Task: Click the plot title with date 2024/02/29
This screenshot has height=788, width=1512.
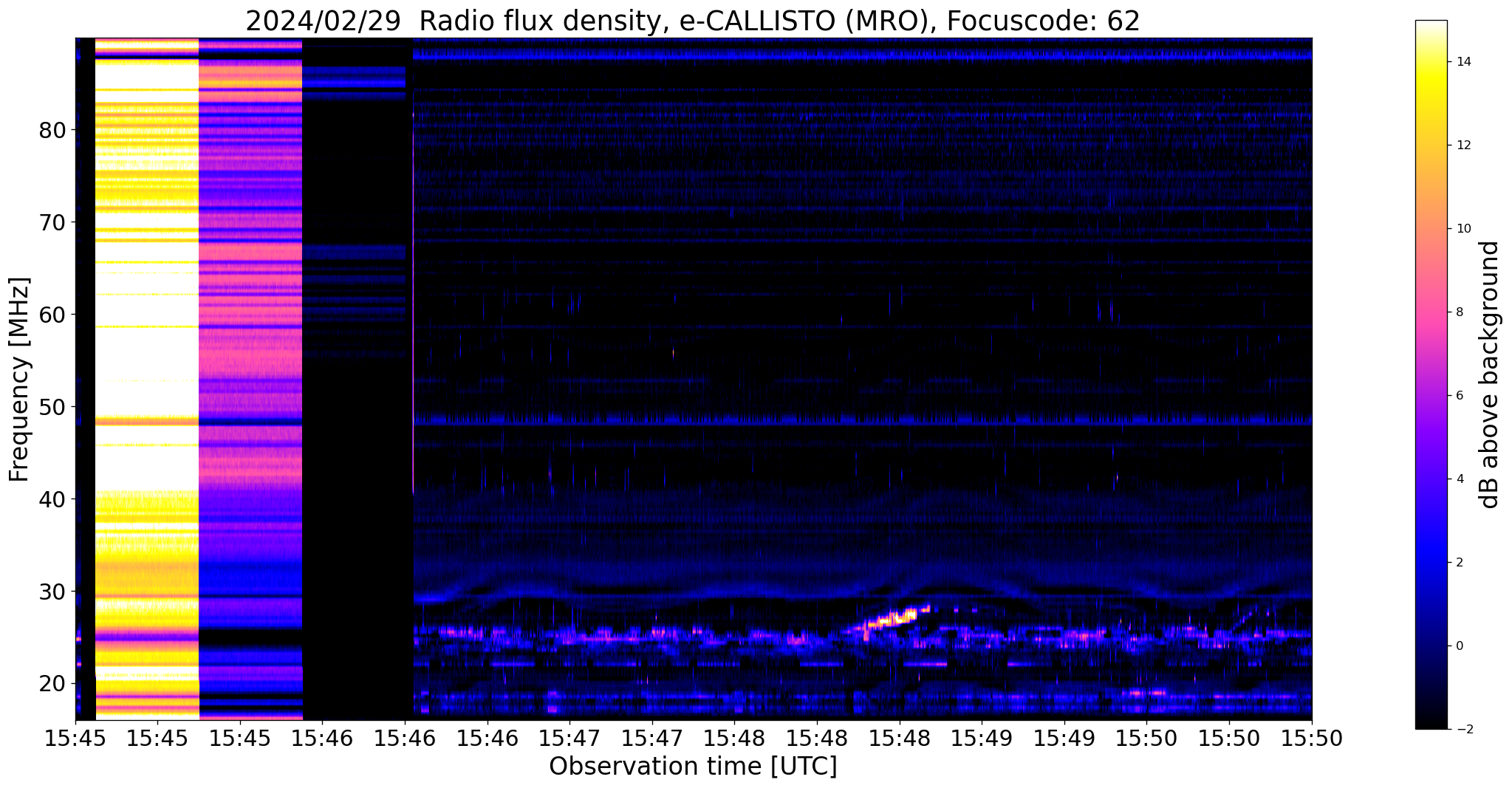Action: (x=693, y=21)
